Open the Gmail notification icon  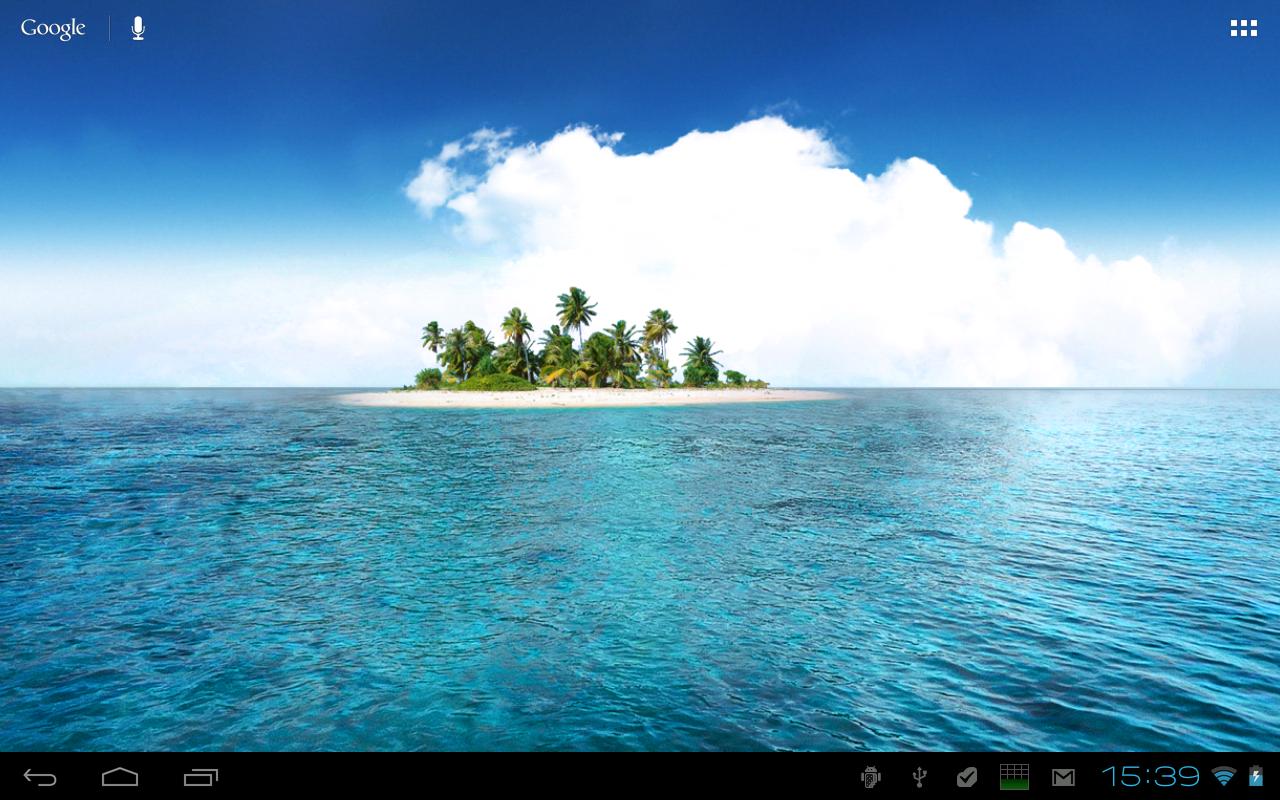(x=1064, y=776)
